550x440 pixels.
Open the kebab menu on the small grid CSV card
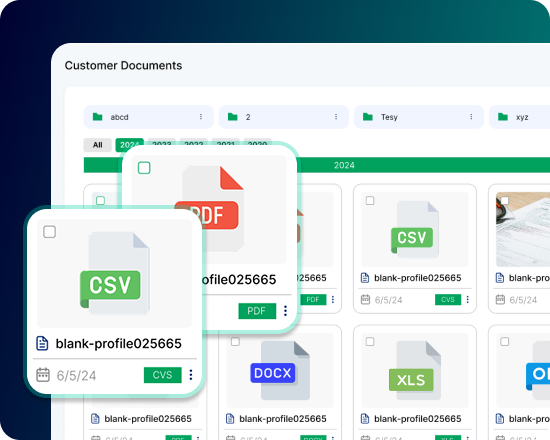[467, 299]
